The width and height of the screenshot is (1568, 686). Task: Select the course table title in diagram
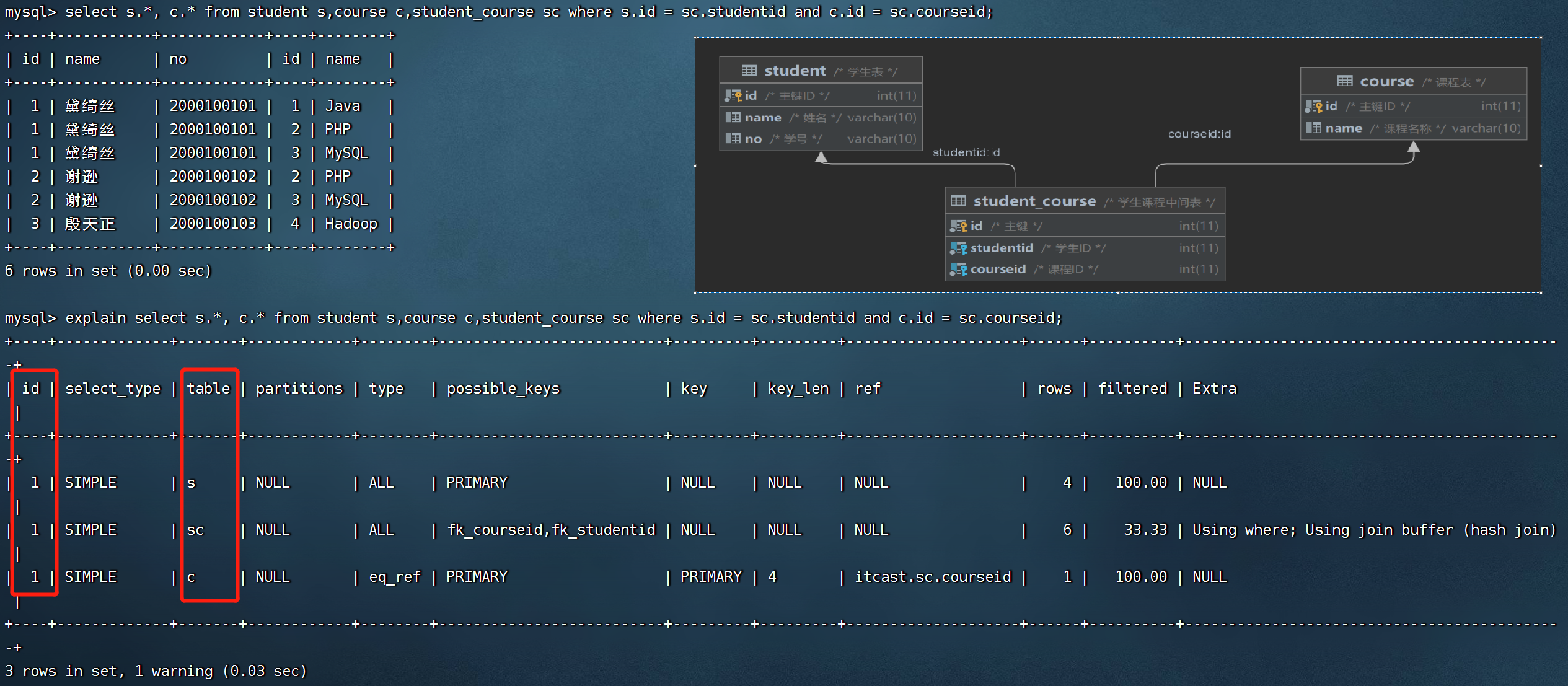[1387, 81]
